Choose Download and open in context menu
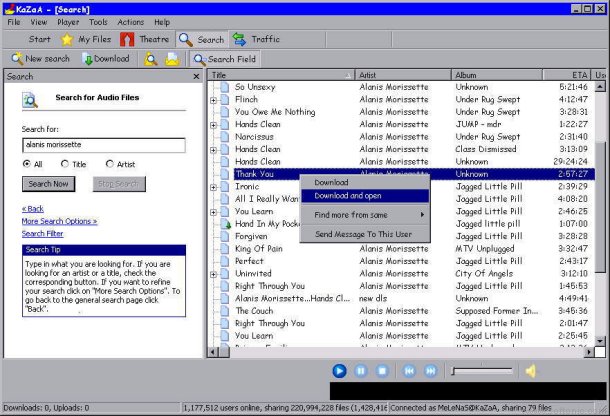 point(365,196)
